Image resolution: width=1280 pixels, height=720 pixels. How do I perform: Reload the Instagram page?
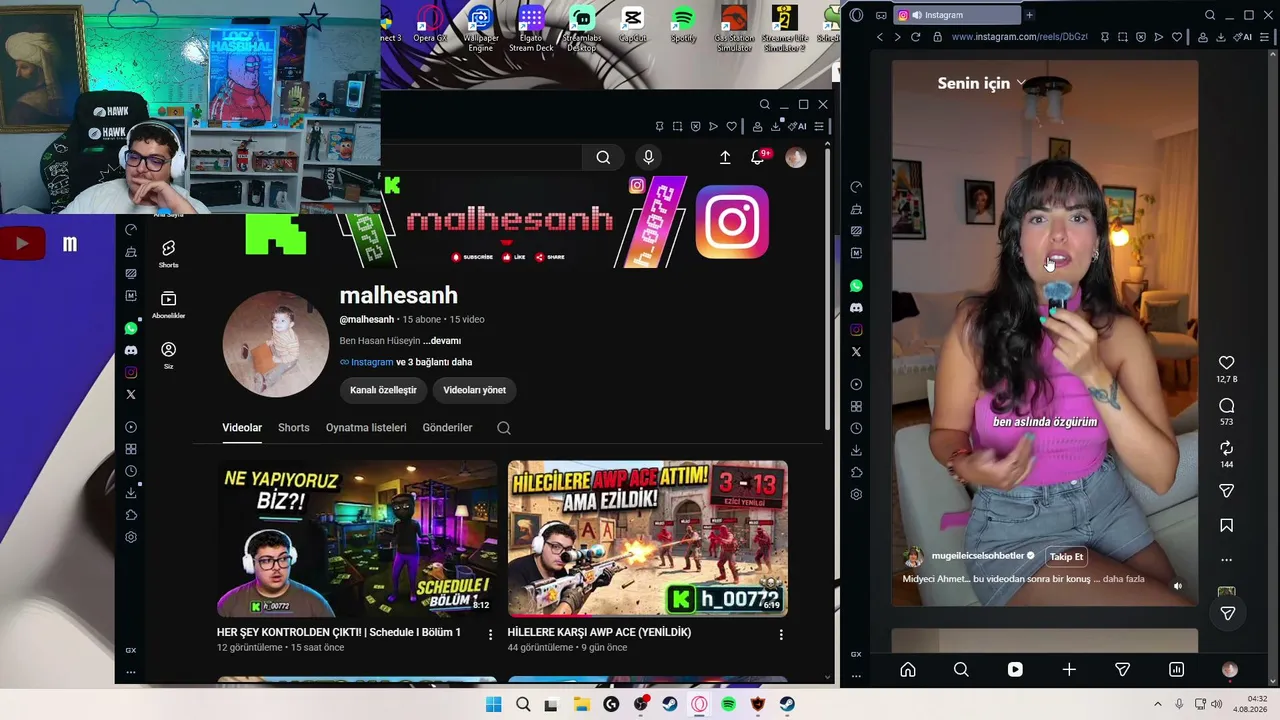[915, 37]
